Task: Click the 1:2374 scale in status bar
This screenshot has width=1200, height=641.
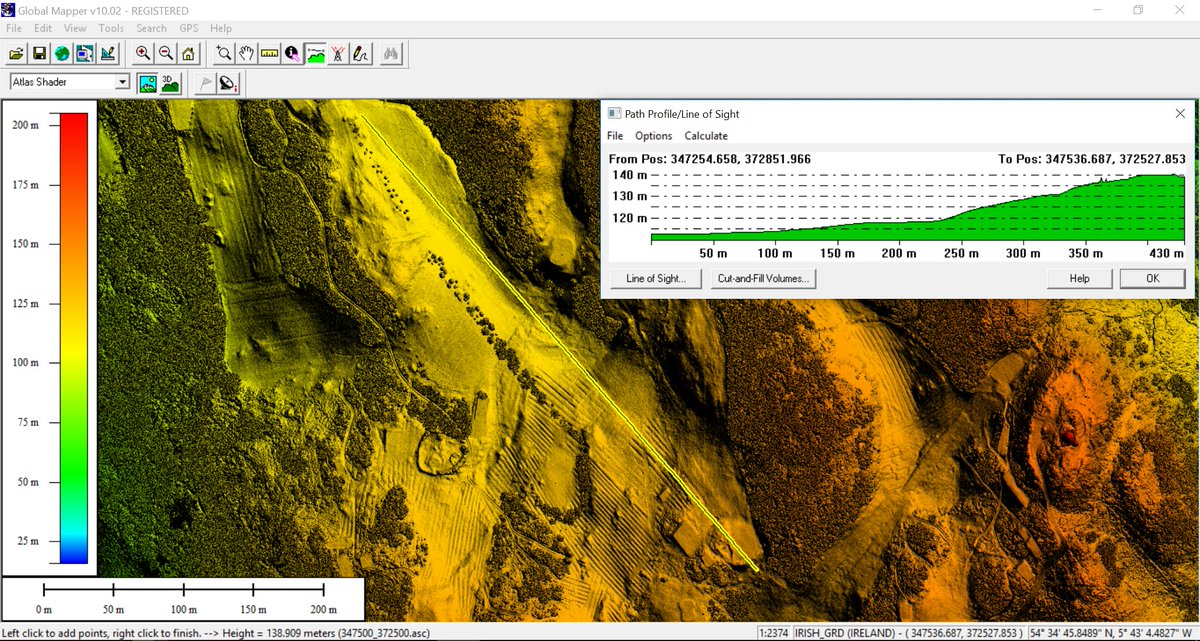Action: [x=774, y=632]
